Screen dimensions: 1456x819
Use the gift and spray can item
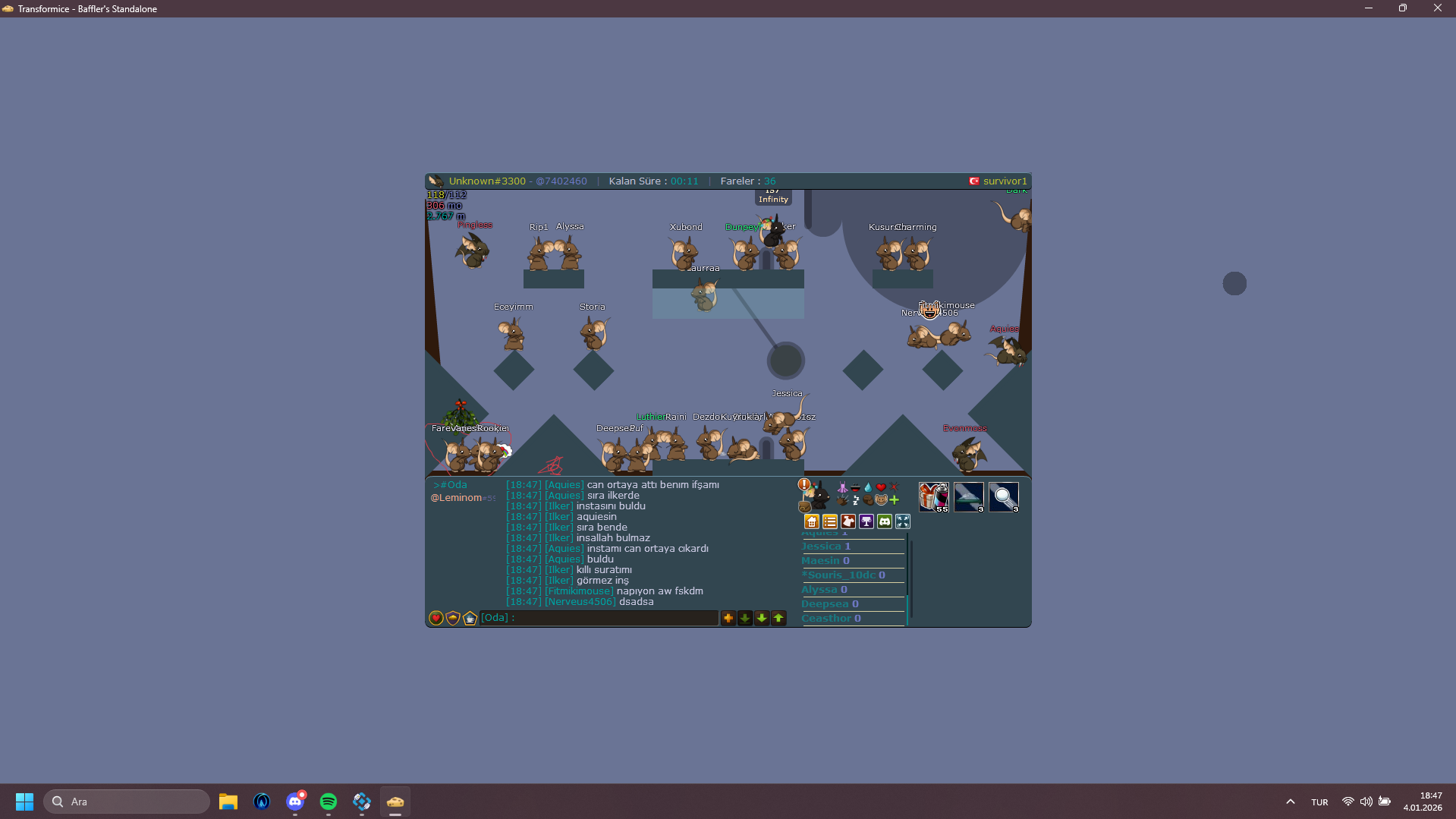click(x=934, y=497)
